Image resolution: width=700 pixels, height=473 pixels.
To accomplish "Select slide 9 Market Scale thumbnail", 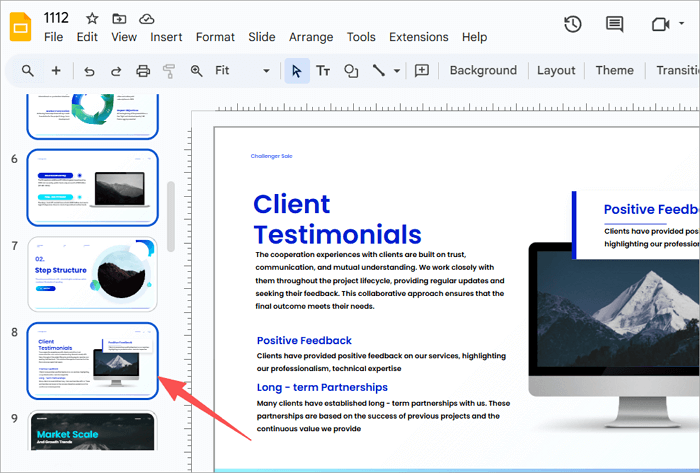I will (x=92, y=431).
